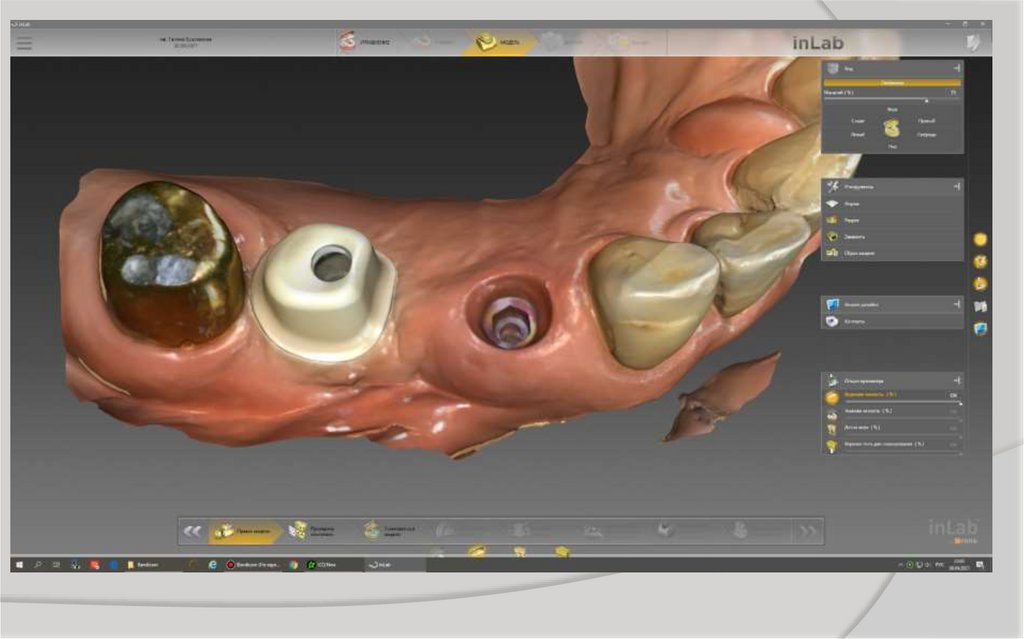Viewport: 1024px width, 639px height.
Task: Toggle the last Display options object icon
Action: [x=832, y=446]
